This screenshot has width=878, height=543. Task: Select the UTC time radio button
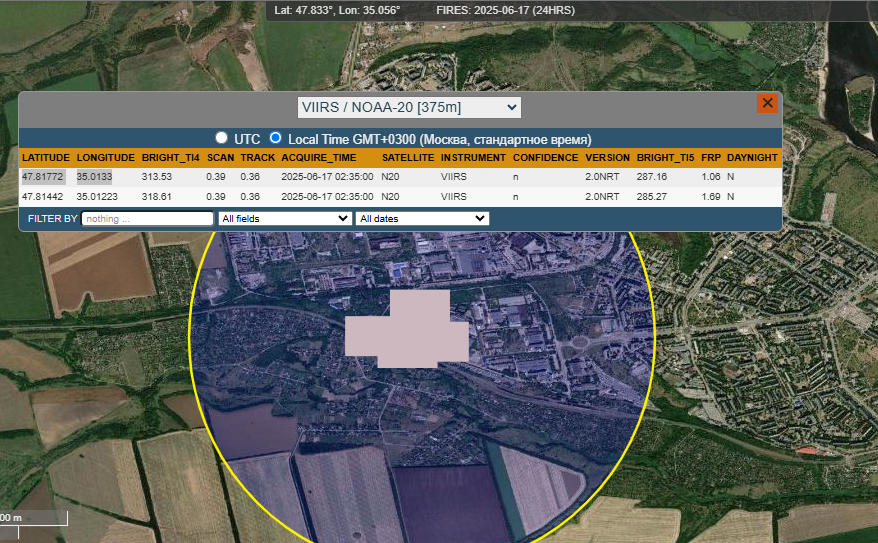click(x=221, y=138)
